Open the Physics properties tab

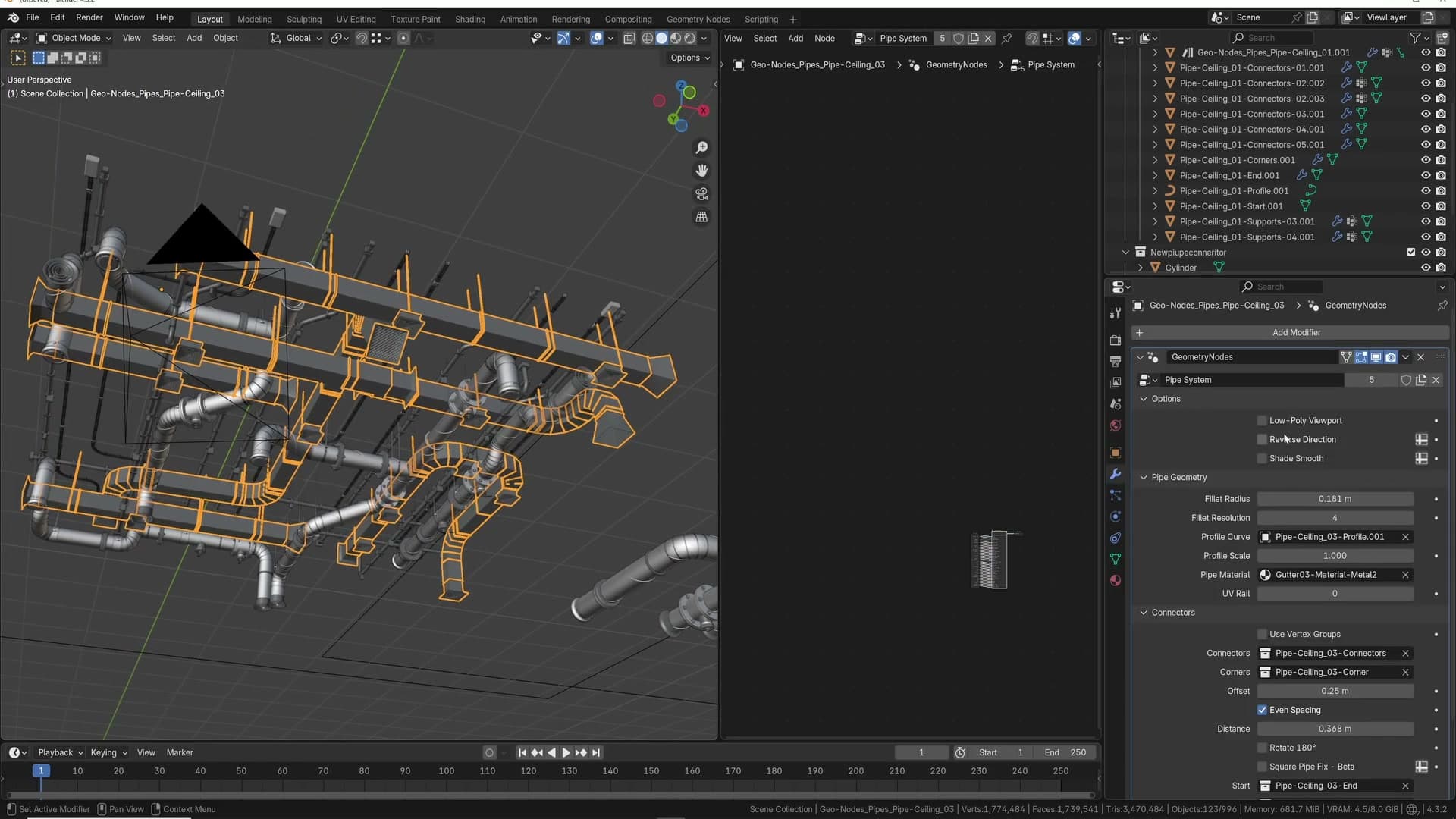click(x=1115, y=516)
